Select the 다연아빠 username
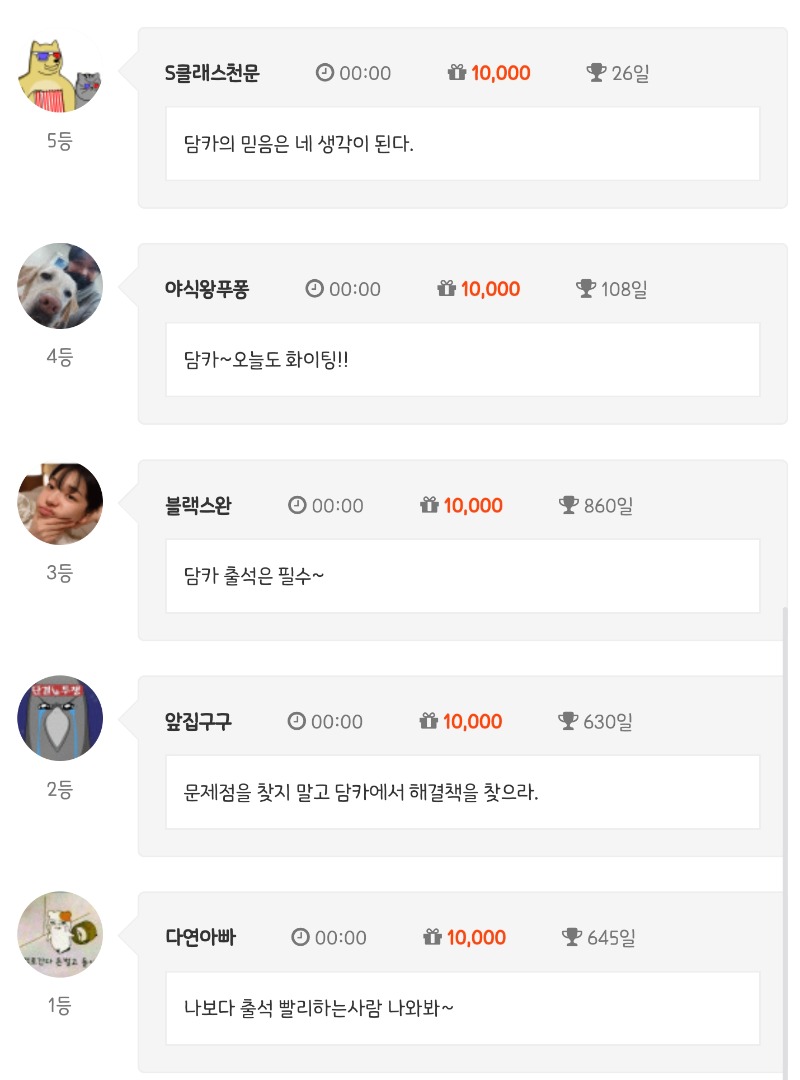Screen dimensions: 800x1080 [x=201, y=937]
